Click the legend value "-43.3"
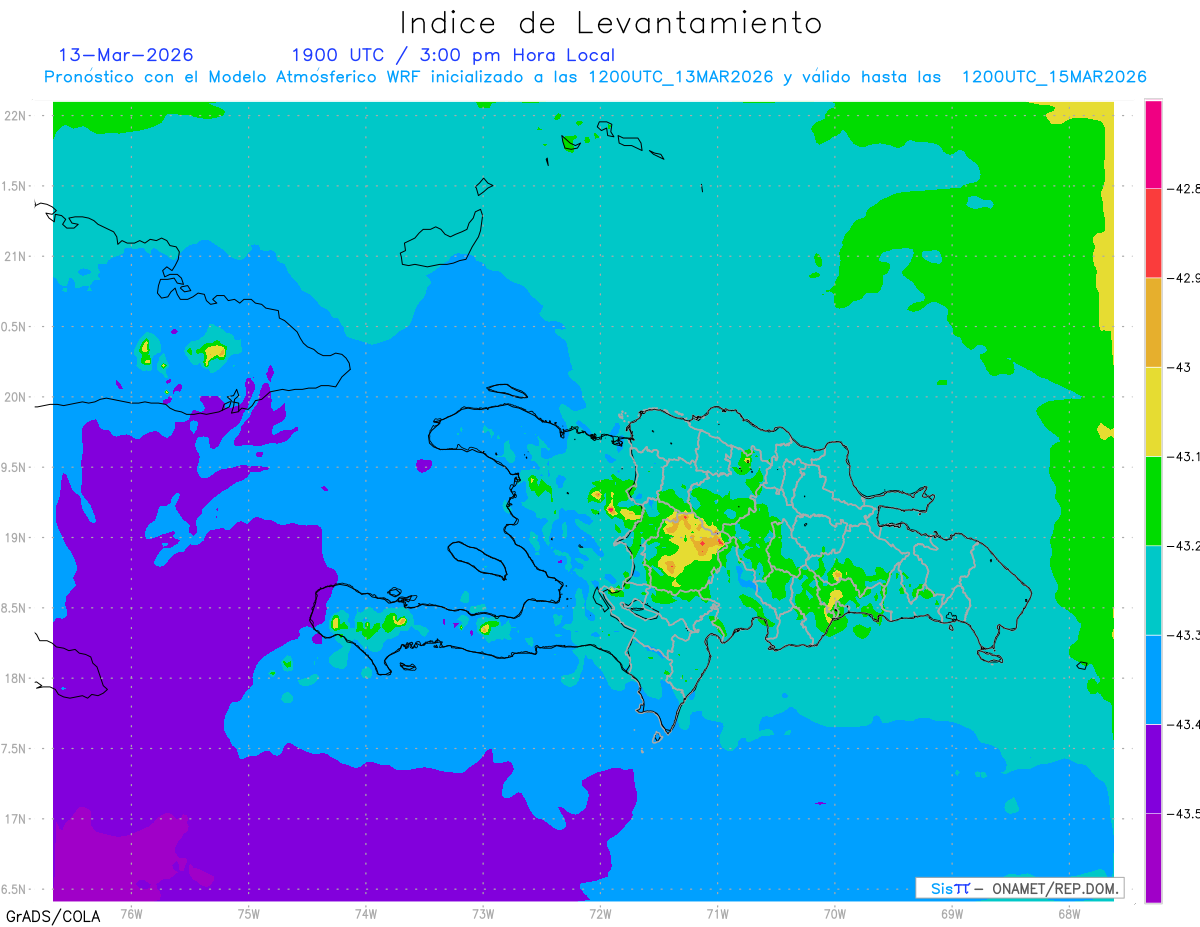The width and height of the screenshot is (1200, 927). [x=1183, y=635]
